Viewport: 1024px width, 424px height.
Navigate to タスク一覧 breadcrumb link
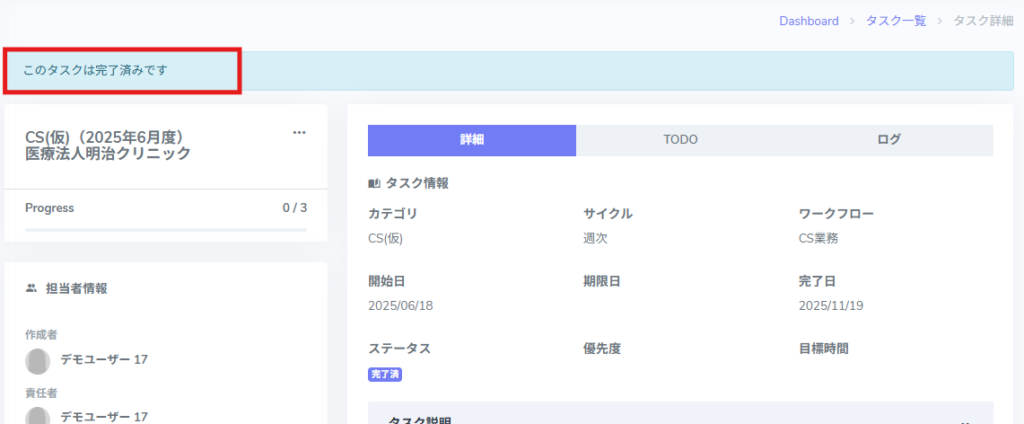(x=895, y=21)
